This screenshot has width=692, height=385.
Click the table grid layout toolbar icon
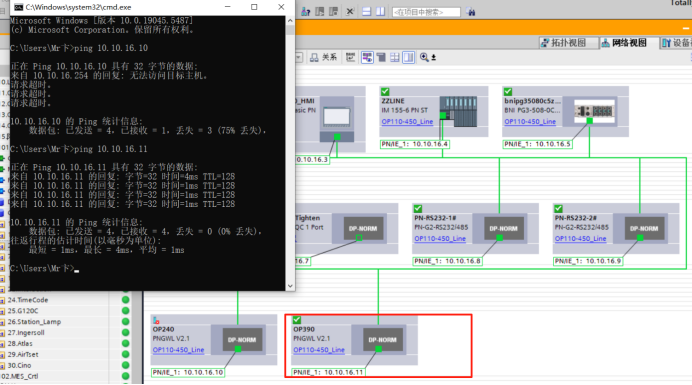pos(395,57)
